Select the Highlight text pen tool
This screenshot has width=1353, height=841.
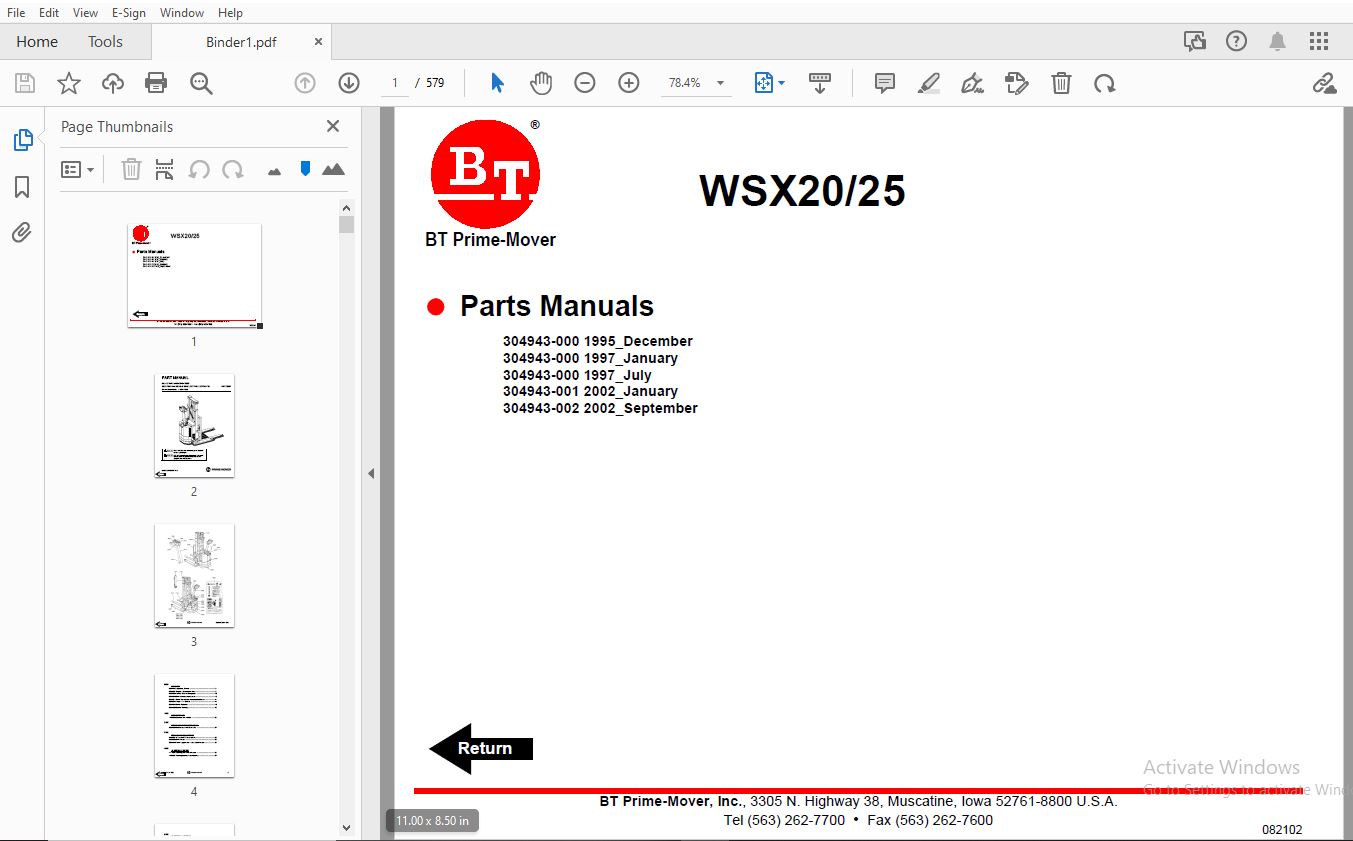929,83
